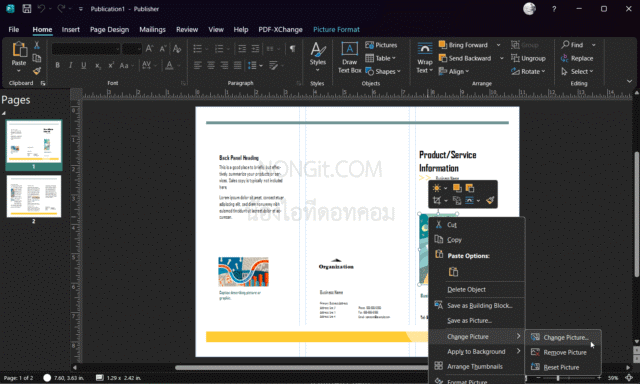
Task: Click Replace in Editing group
Action: pos(577,58)
